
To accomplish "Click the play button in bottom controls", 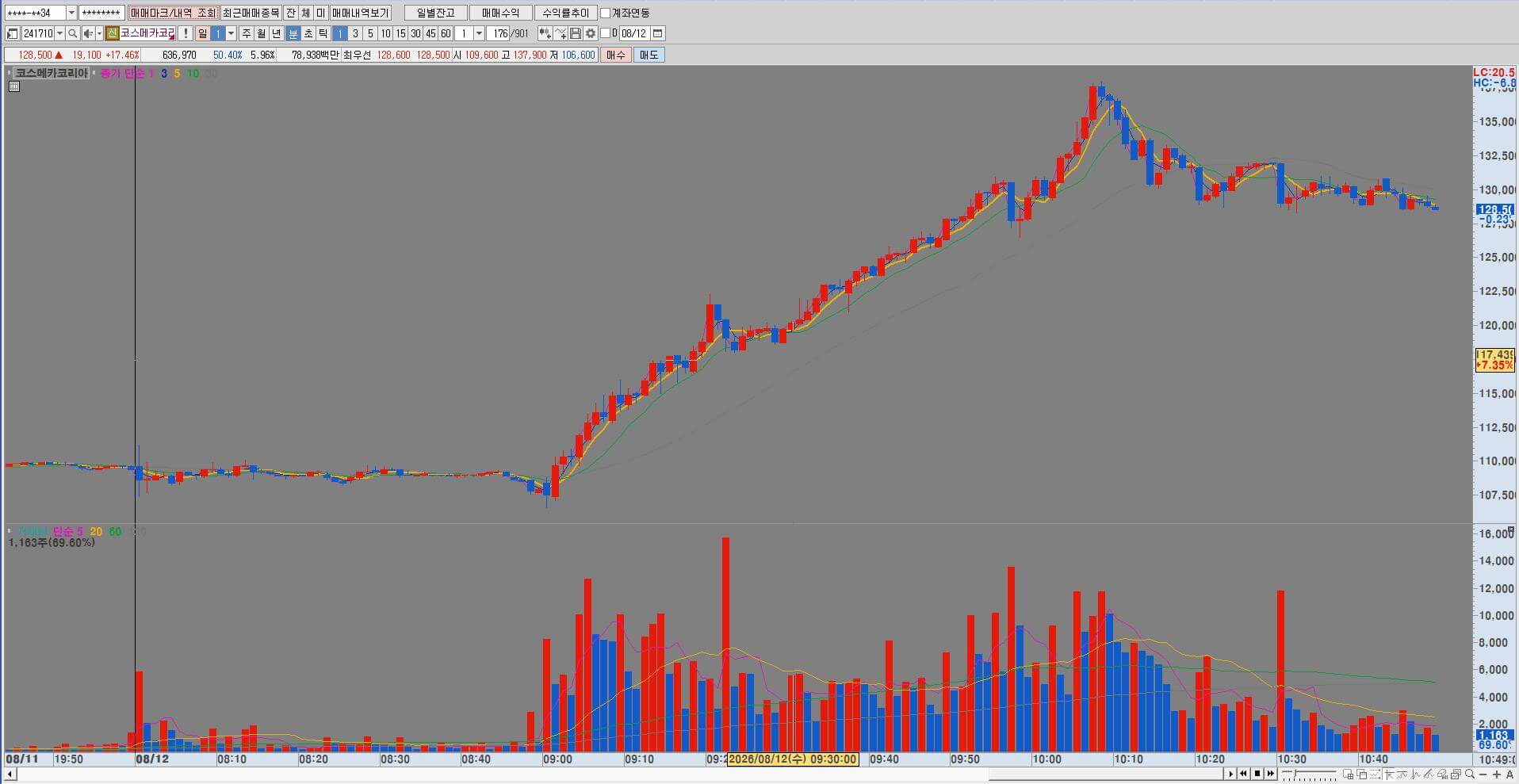I will coord(1230,774).
